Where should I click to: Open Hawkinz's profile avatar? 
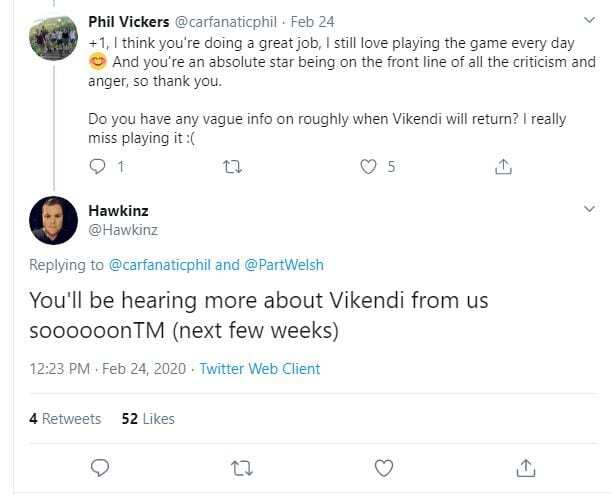coord(53,221)
